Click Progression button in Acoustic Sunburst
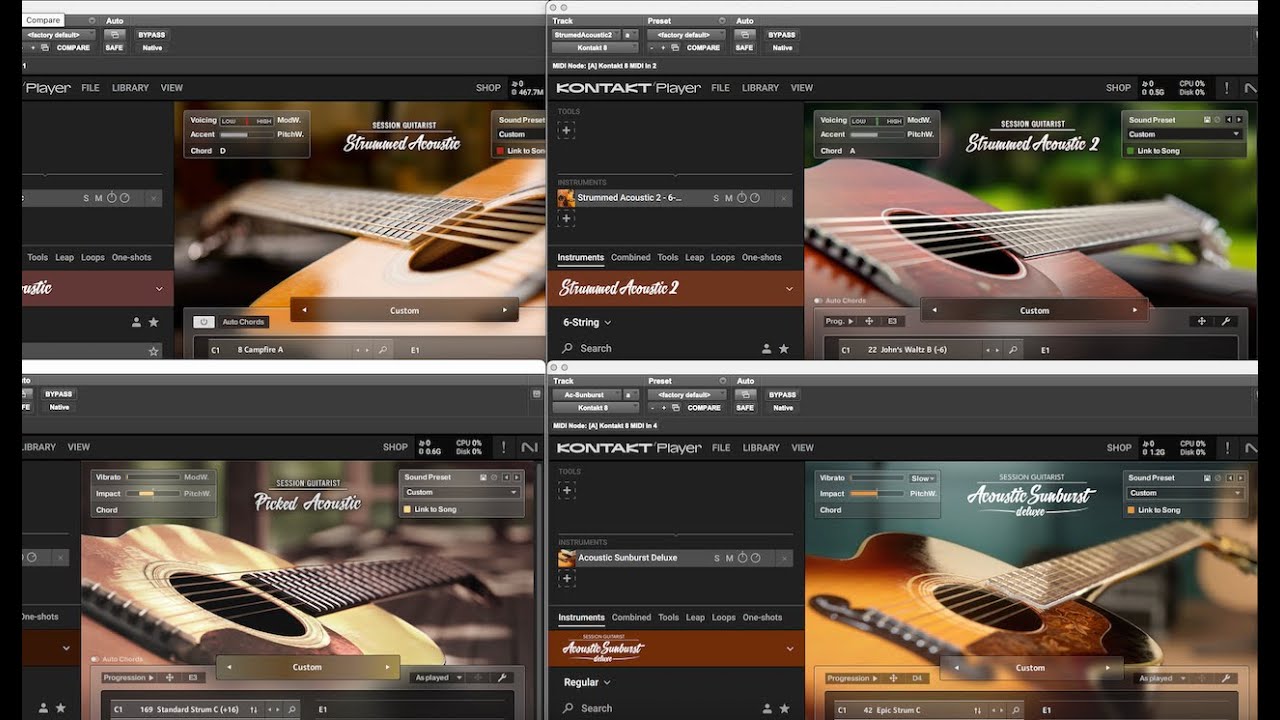Viewport: 1280px width, 720px height. [848, 678]
